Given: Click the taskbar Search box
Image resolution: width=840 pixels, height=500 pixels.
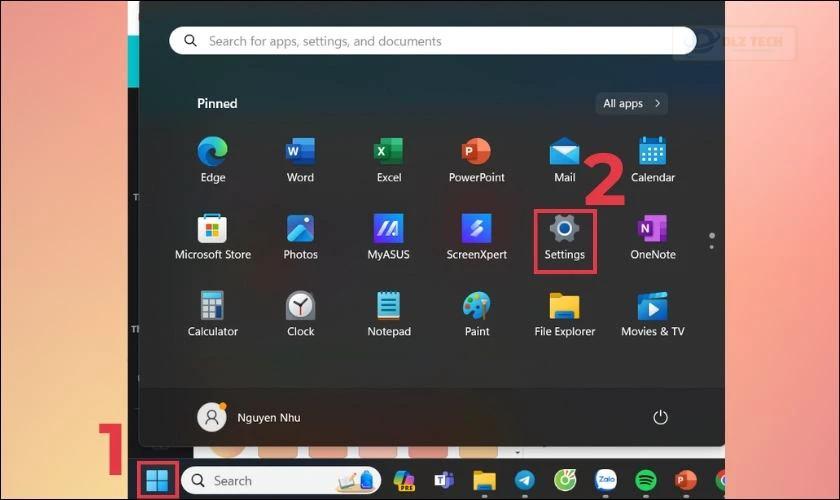Looking at the screenshot, I should pos(281,480).
